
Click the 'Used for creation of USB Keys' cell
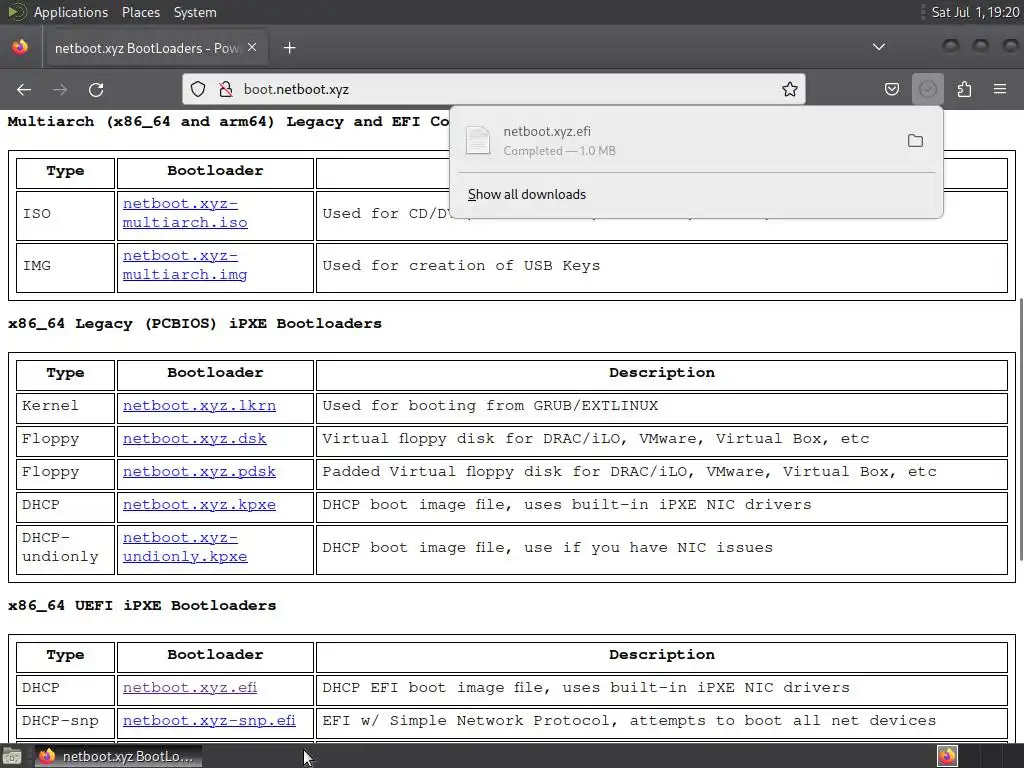click(x=662, y=266)
